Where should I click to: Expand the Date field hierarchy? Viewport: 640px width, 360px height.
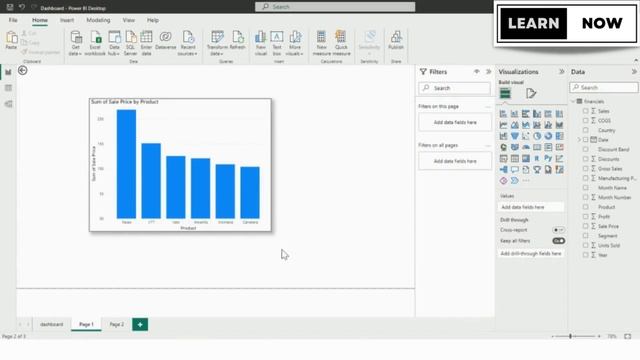579,140
